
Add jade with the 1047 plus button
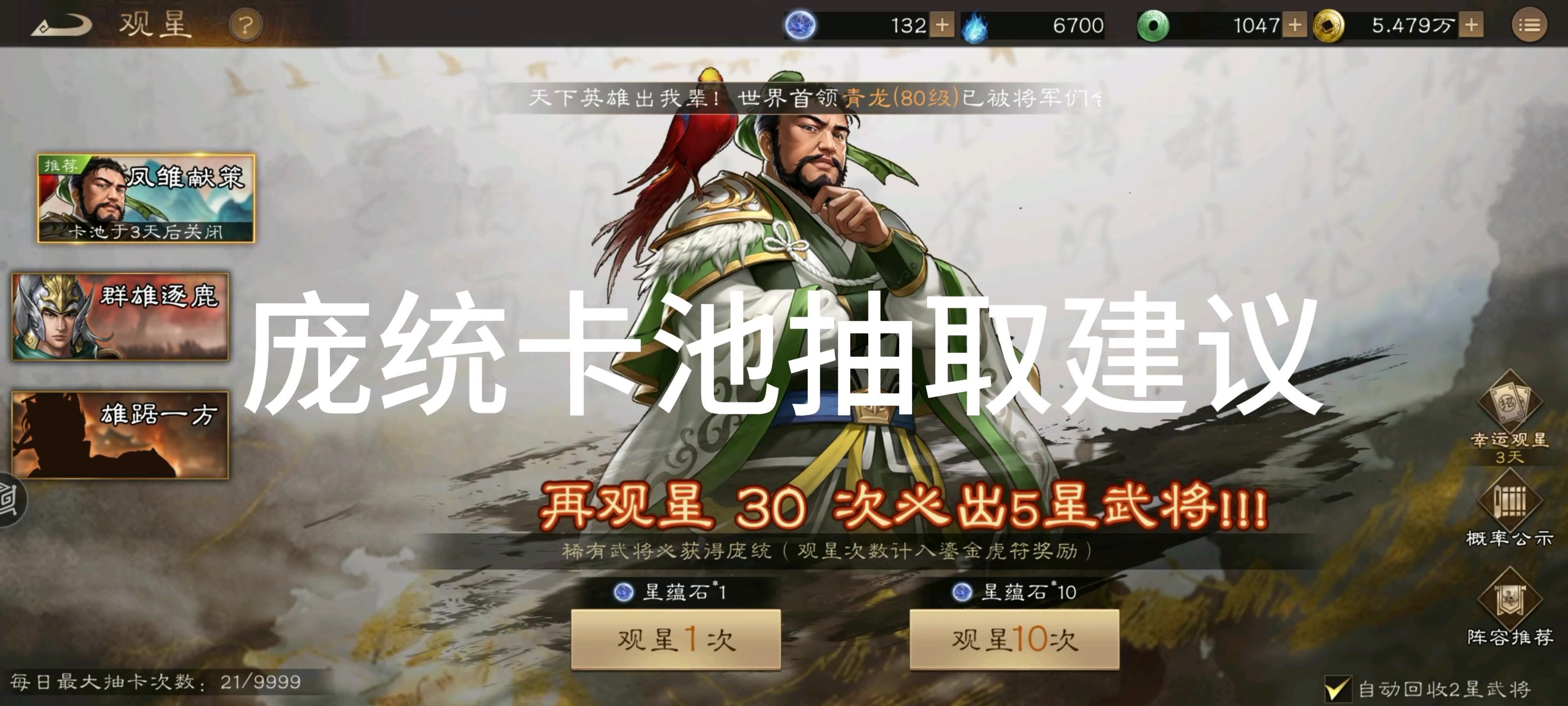1295,25
